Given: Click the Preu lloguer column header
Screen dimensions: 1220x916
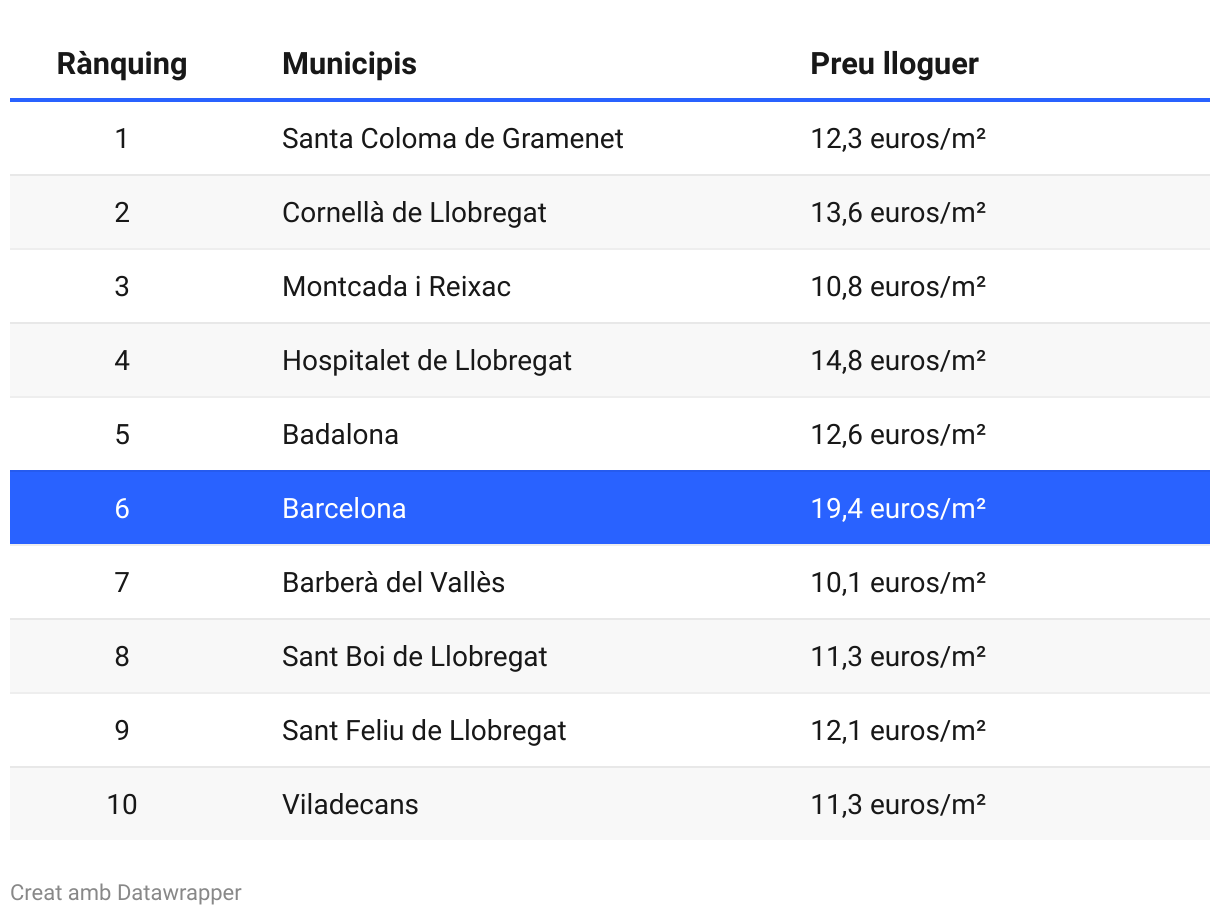Looking at the screenshot, I should 894,64.
